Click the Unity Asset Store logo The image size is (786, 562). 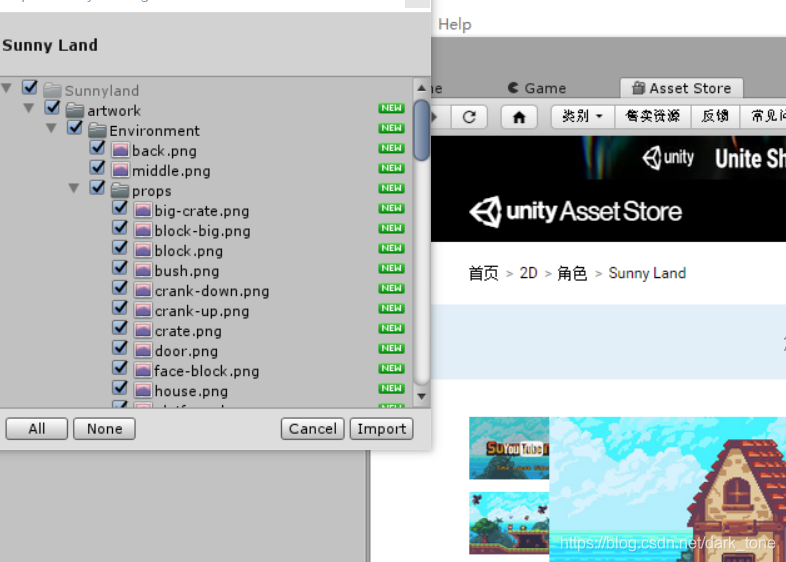pyautogui.click(x=575, y=212)
